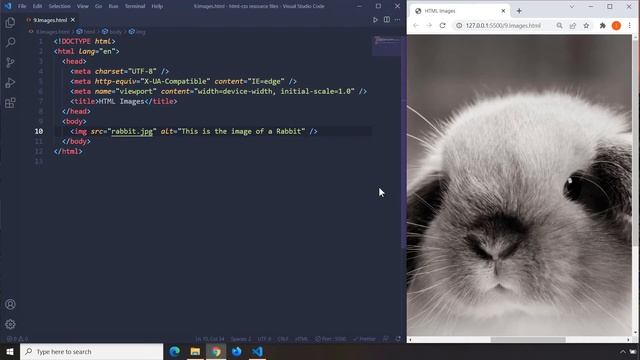Close the HTML Images browser tab
Viewport: 640px width, 360px height.
pyautogui.click(x=503, y=11)
